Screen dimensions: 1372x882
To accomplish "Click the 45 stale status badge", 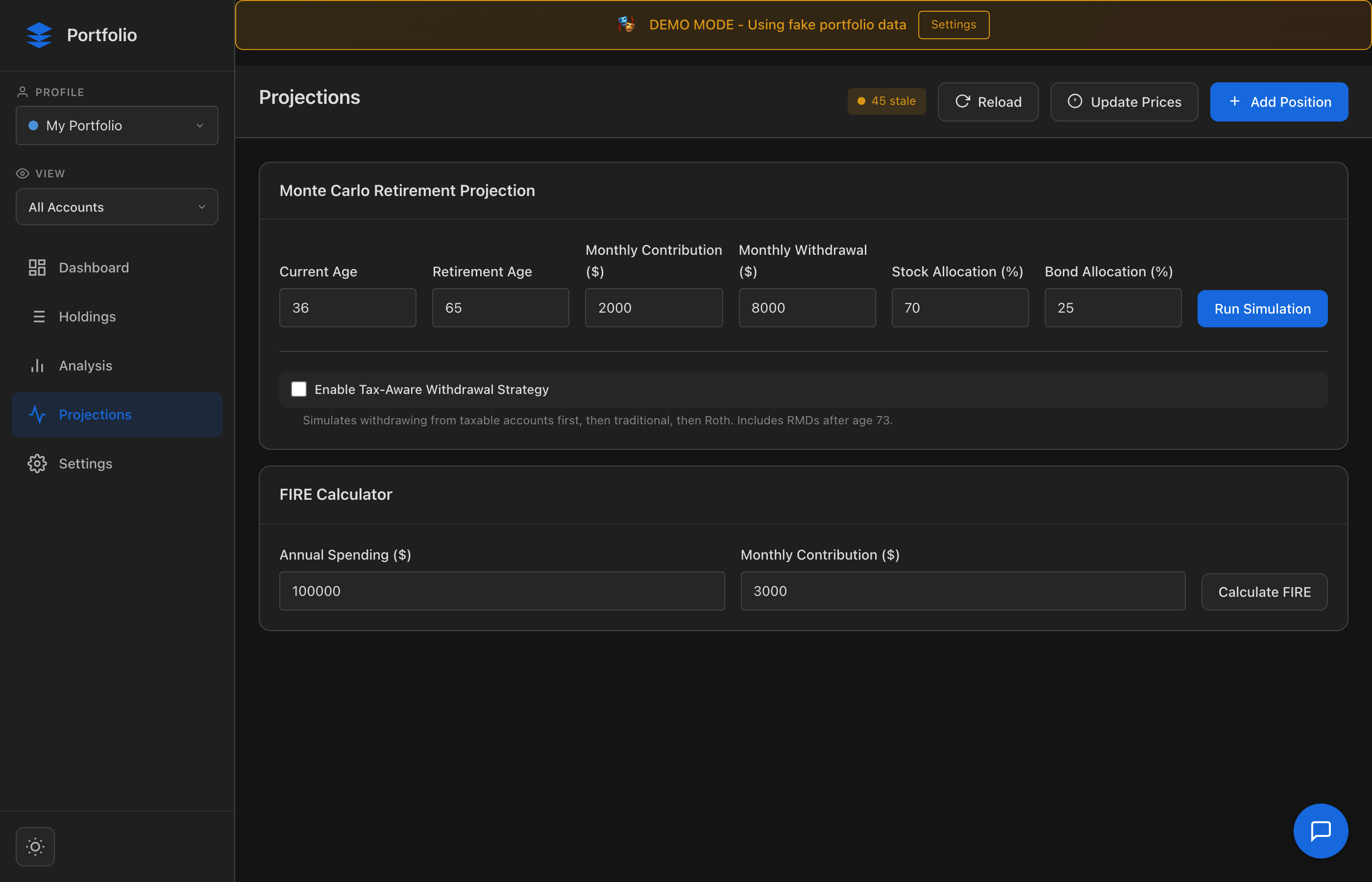I will click(x=886, y=101).
